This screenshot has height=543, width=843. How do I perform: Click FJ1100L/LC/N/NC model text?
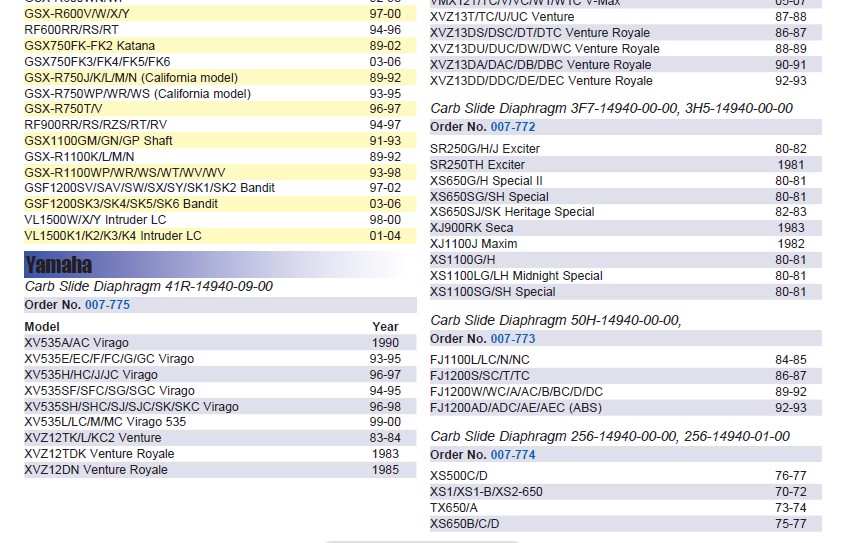click(x=480, y=360)
